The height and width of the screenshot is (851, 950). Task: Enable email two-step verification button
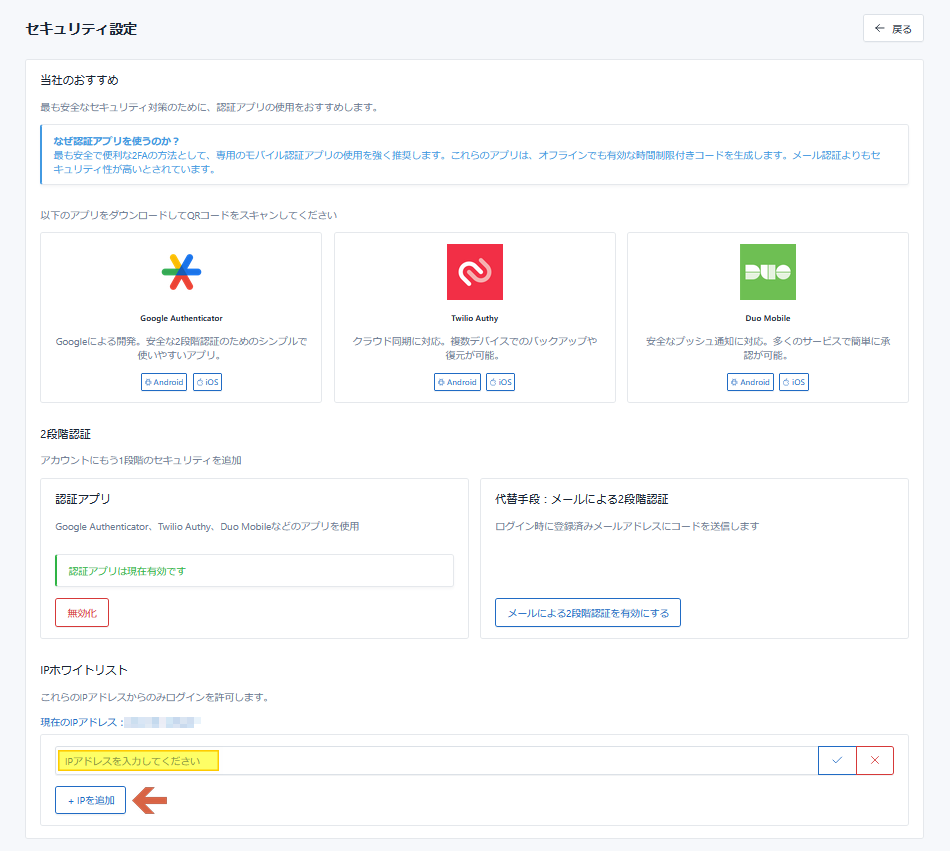point(587,613)
